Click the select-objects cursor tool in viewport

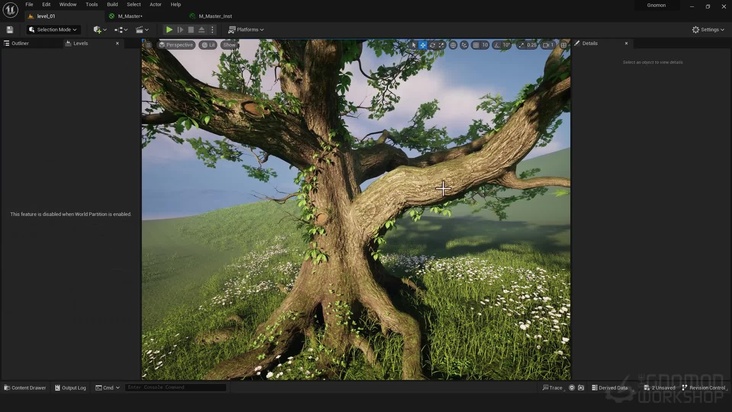[x=413, y=45]
